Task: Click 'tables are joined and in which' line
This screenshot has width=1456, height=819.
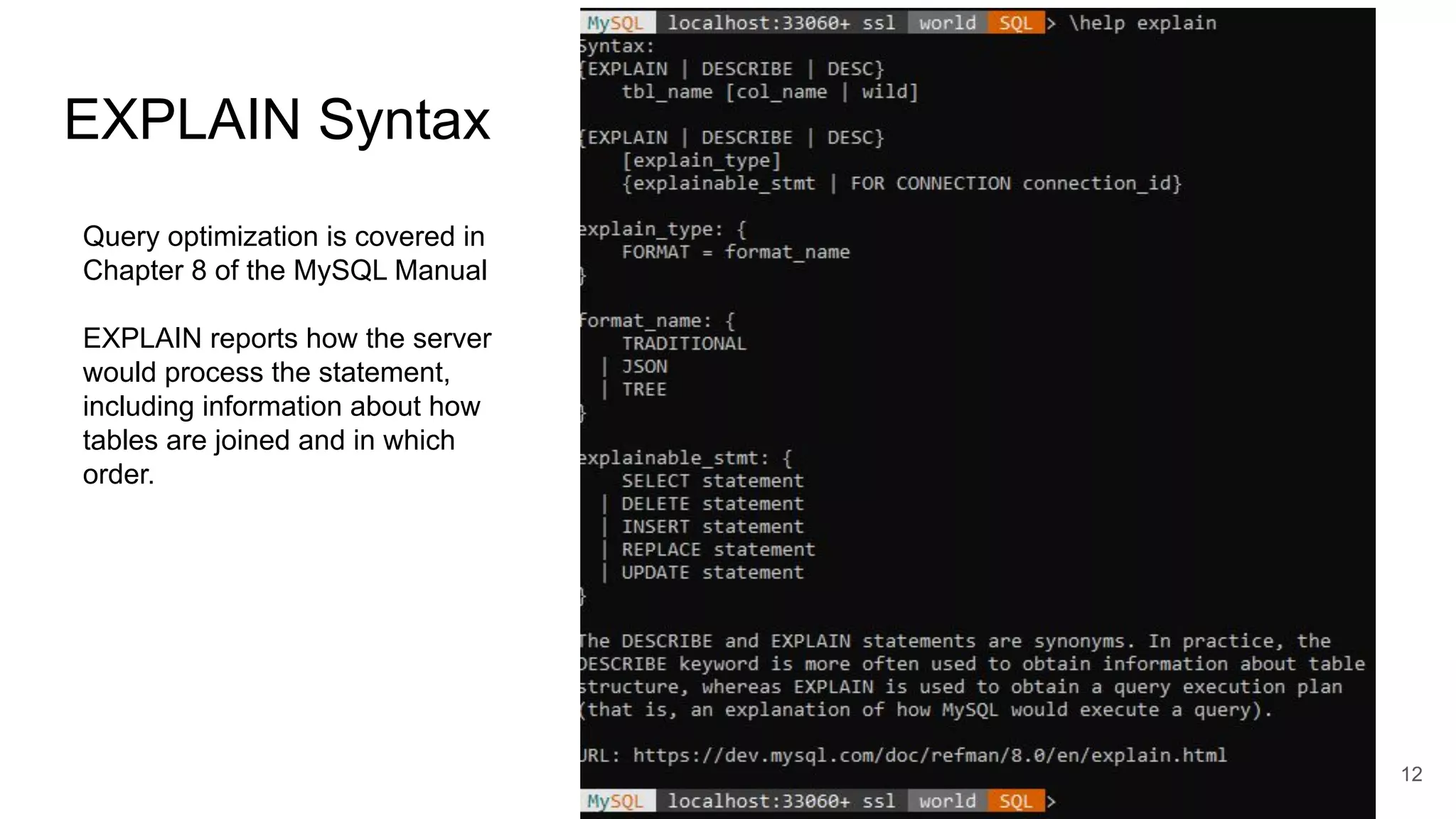Action: [269, 441]
